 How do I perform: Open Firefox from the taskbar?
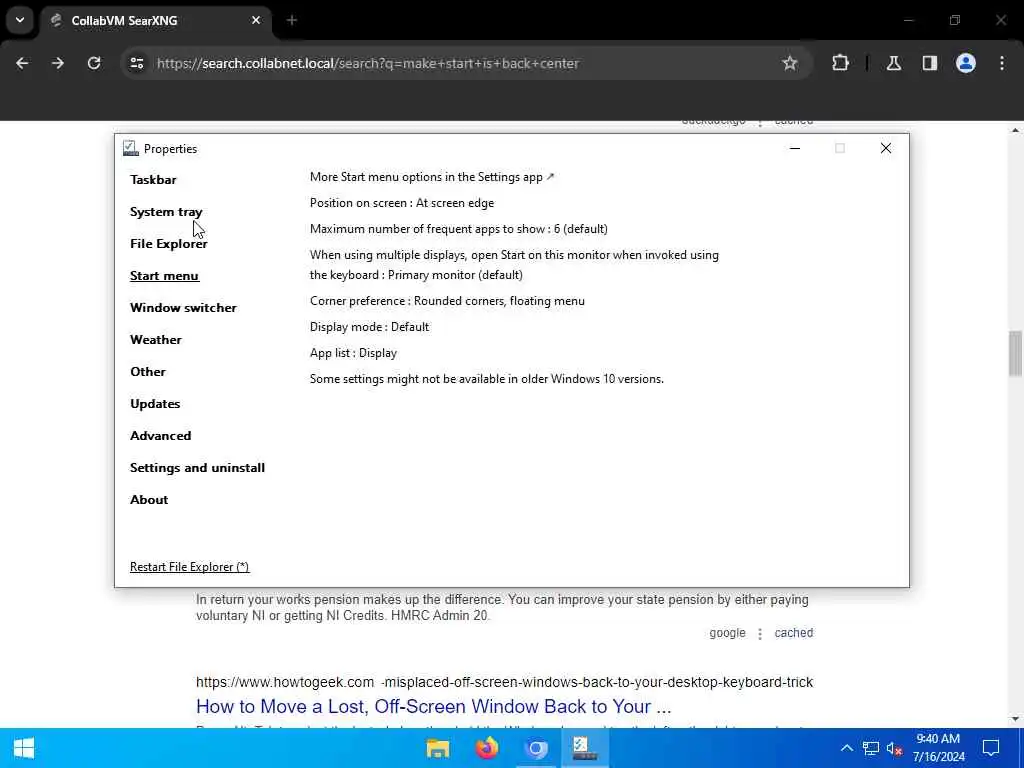pyautogui.click(x=487, y=748)
